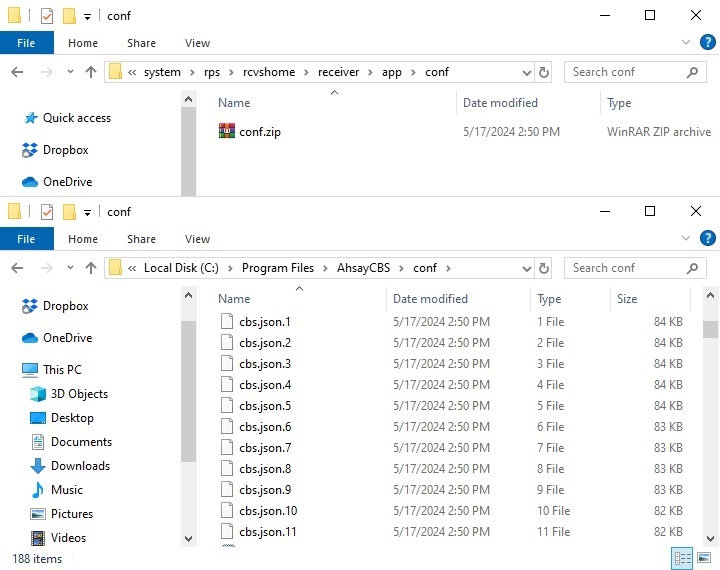
Task: Open File menu in top window
Action: click(27, 43)
